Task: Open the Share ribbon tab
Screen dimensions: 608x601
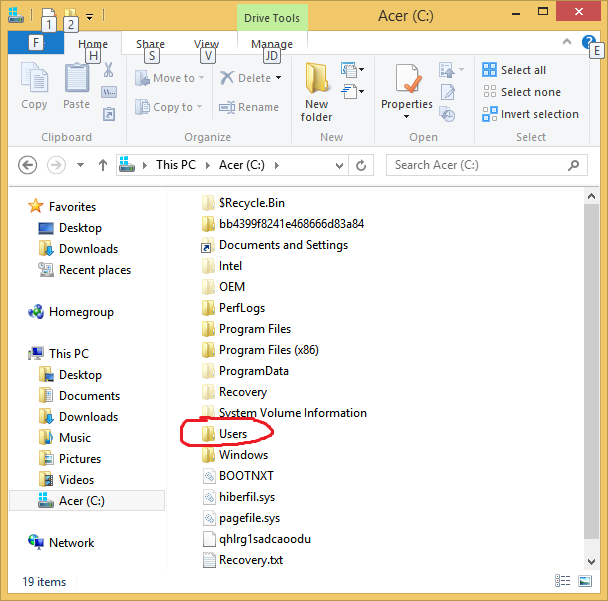Action: 151,44
